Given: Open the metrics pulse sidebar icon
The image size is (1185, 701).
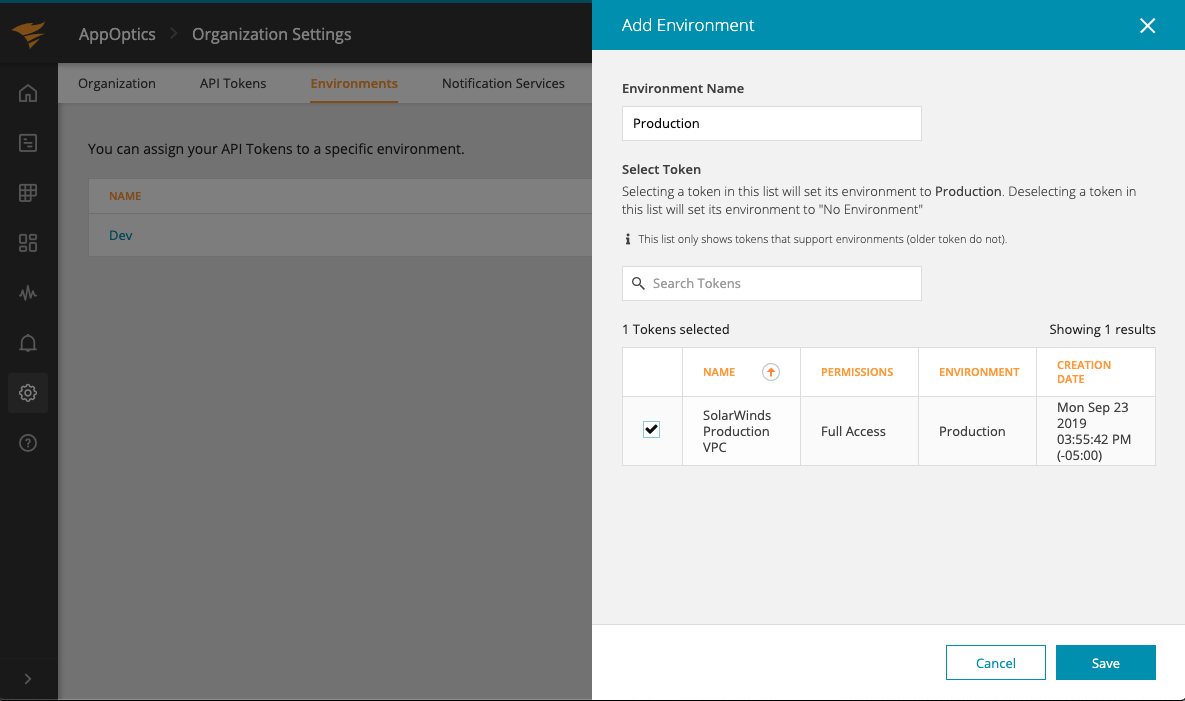Looking at the screenshot, I should pos(28,293).
